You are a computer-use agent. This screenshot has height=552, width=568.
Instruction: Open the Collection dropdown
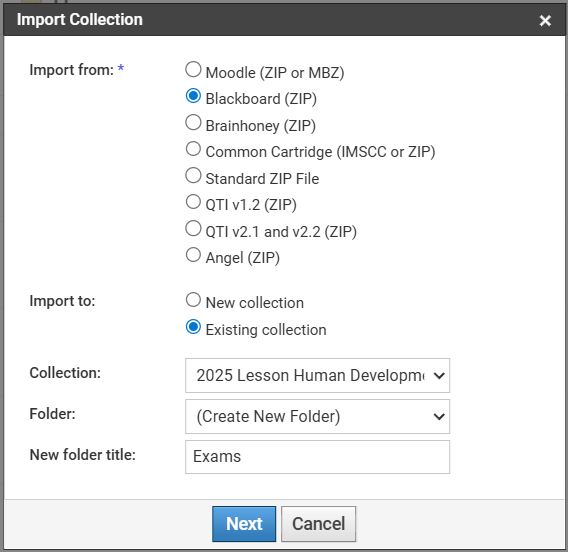click(x=317, y=375)
